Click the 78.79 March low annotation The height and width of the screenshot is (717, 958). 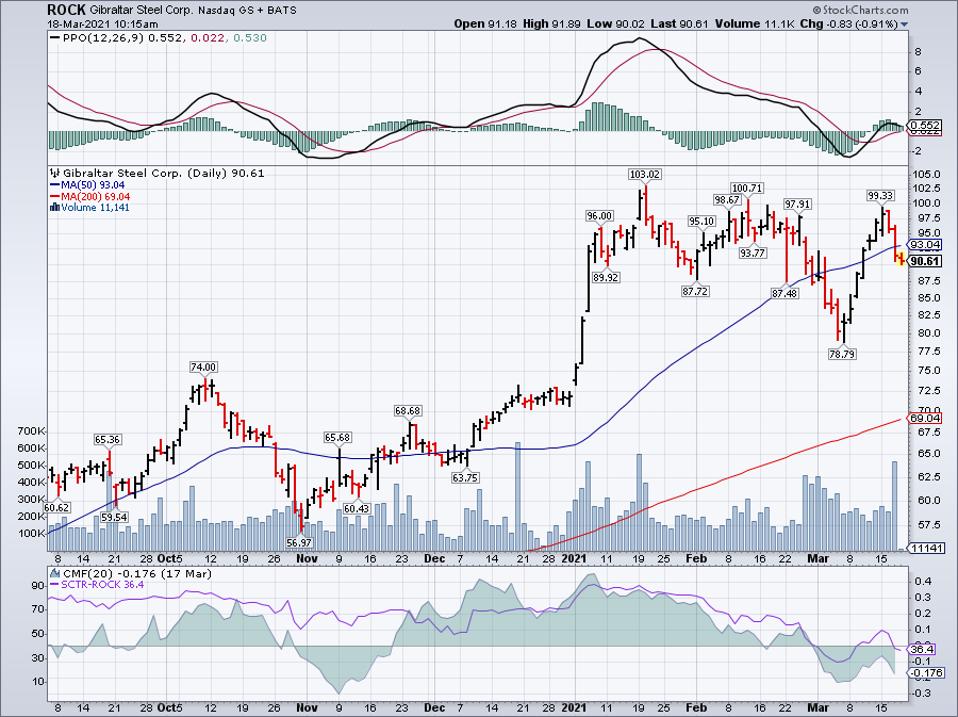point(842,353)
